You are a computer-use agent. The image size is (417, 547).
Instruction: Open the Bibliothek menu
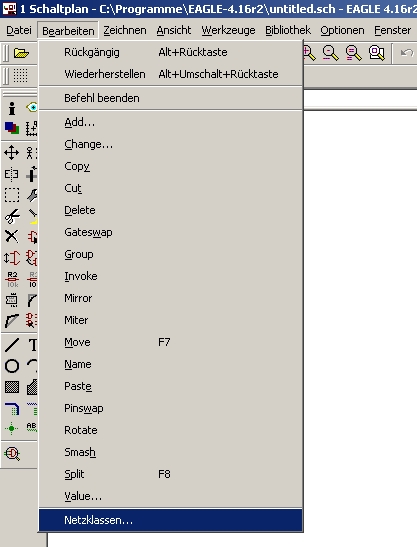[x=288, y=31]
